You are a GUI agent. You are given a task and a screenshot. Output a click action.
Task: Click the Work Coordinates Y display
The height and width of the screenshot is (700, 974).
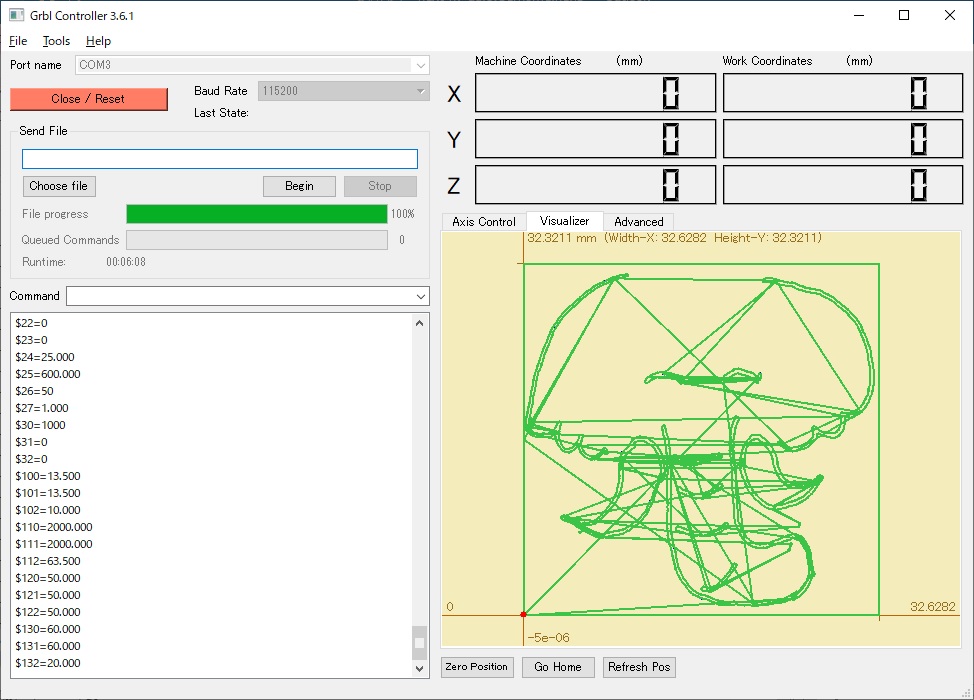pos(843,139)
